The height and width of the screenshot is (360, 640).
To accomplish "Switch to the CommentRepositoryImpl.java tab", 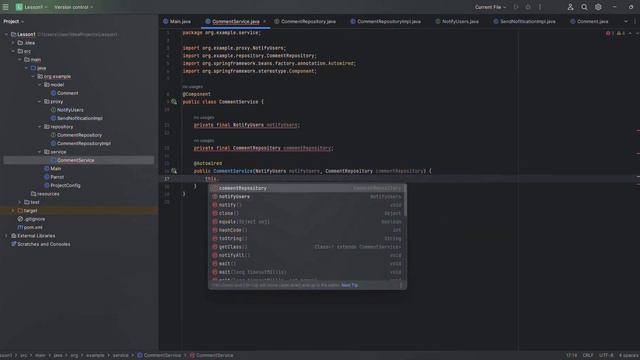I will coord(385,21).
